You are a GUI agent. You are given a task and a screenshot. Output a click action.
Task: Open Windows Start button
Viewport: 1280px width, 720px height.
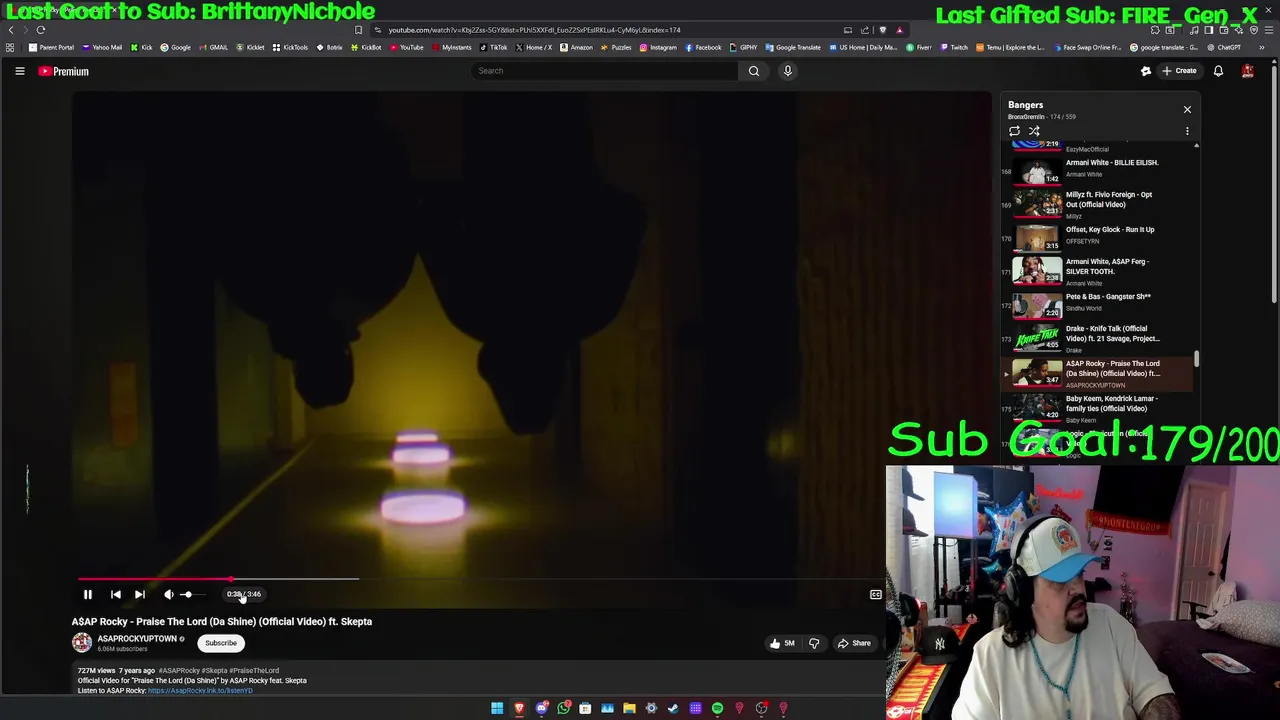coord(497,708)
